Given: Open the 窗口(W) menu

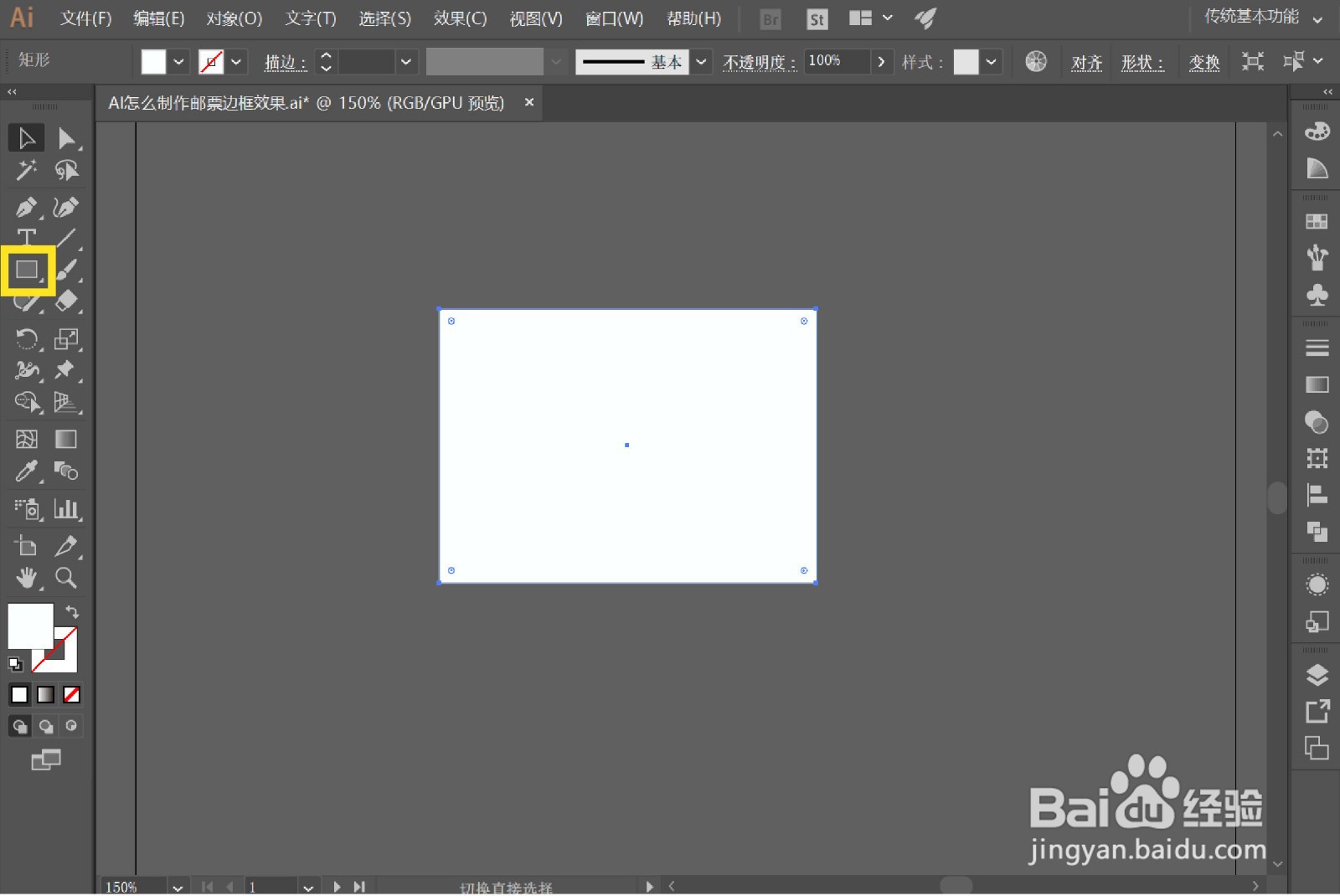Looking at the screenshot, I should click(x=615, y=18).
